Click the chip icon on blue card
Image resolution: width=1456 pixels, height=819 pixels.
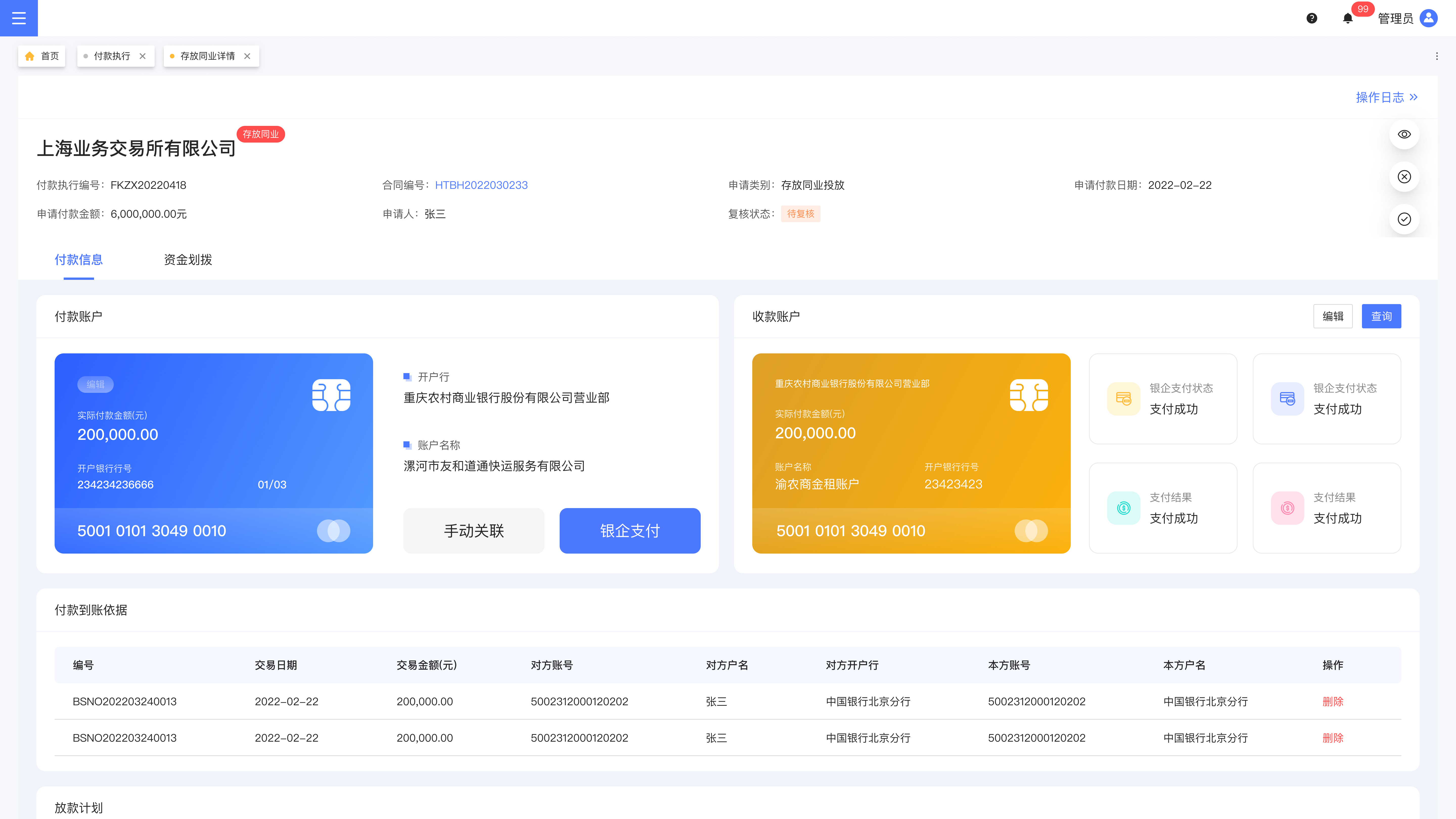click(x=331, y=395)
